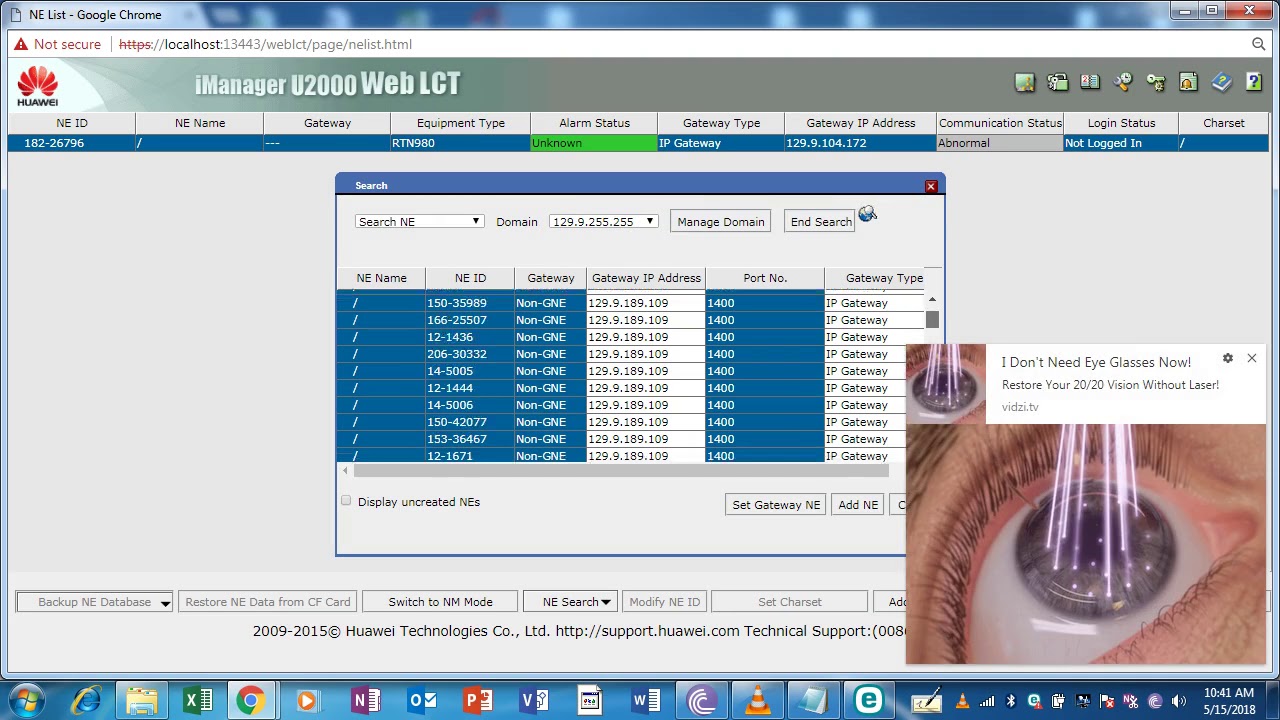Open the NE Search dropdown button
The image size is (1280, 720).
(571, 602)
